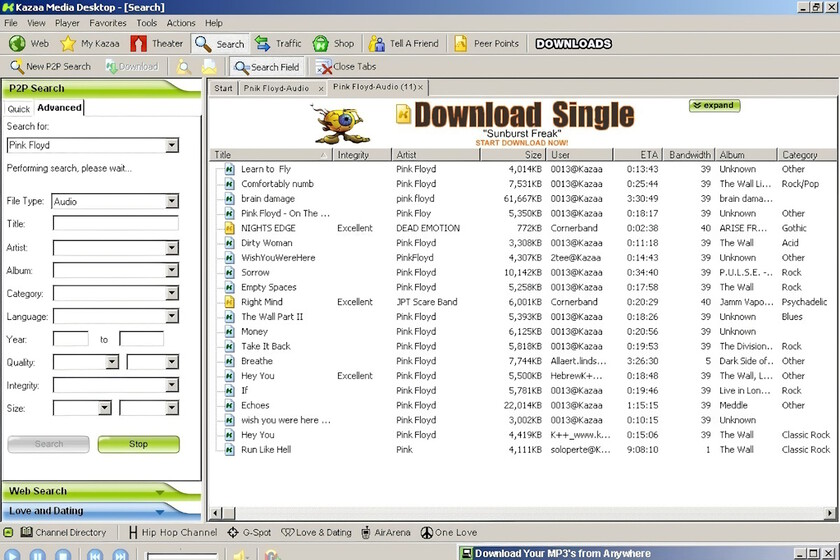
Task: Click the Peer Points icon
Action: 461,44
